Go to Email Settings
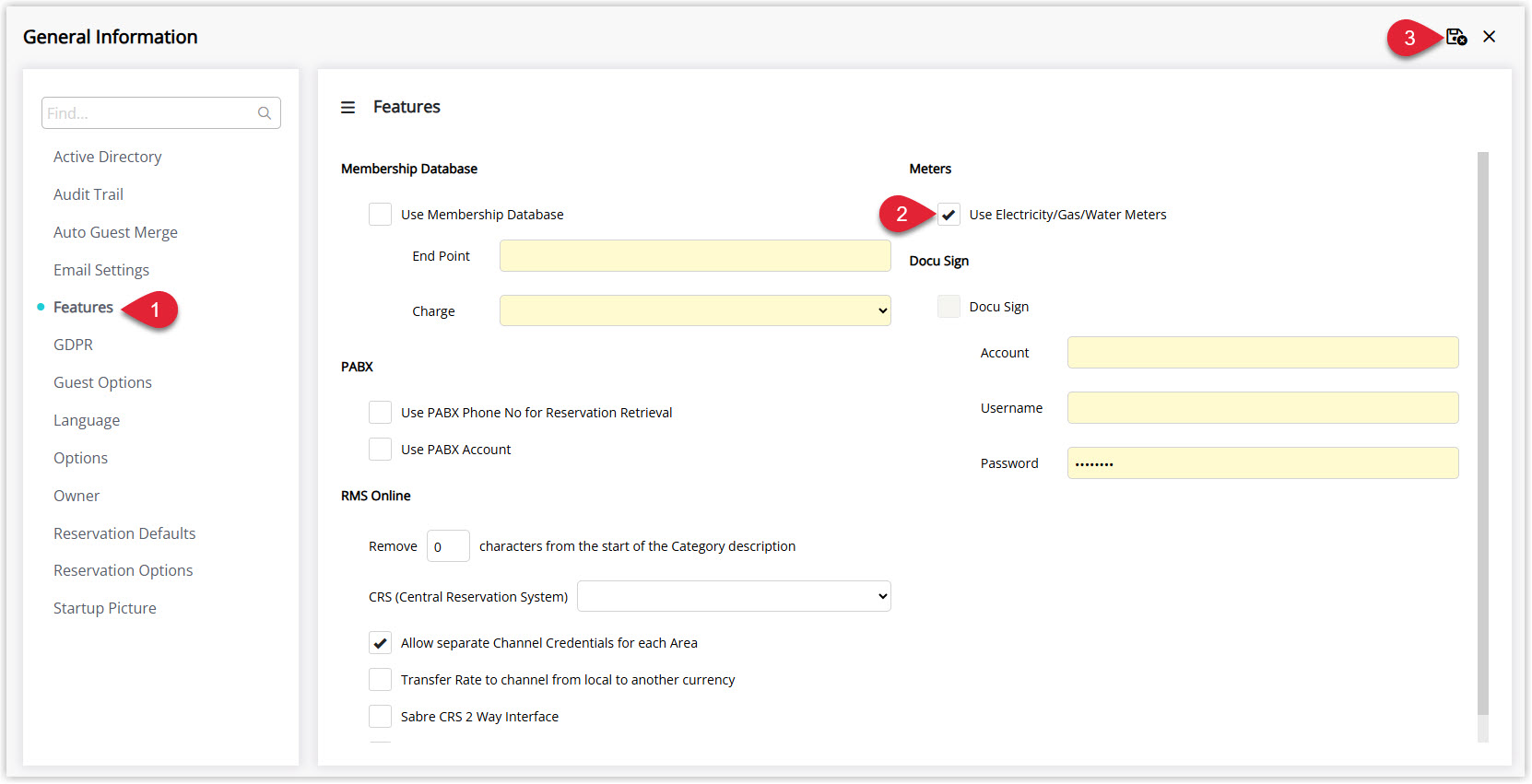1532x784 pixels. tap(101, 270)
